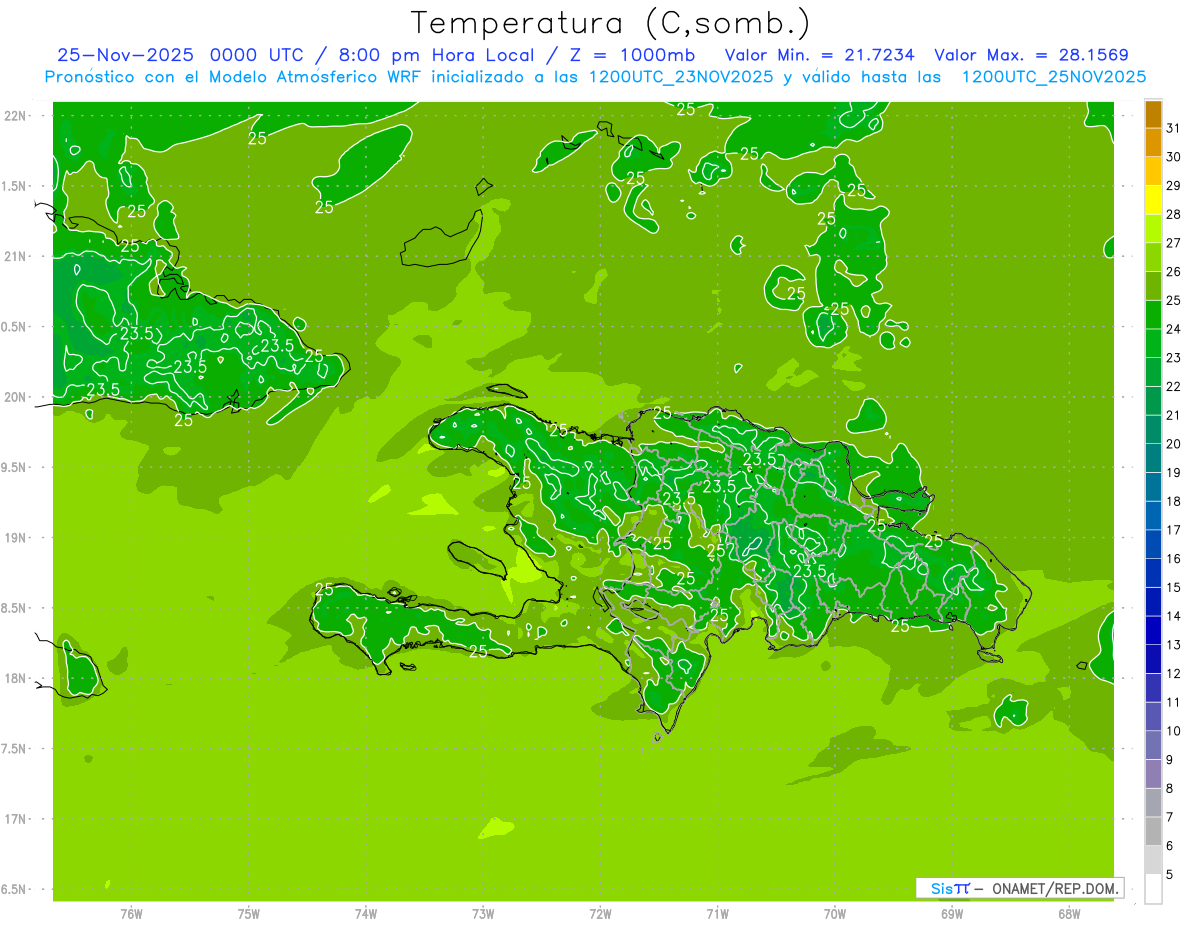Click the "19N" latitude label
The width and height of the screenshot is (1200, 927).
tap(16, 538)
